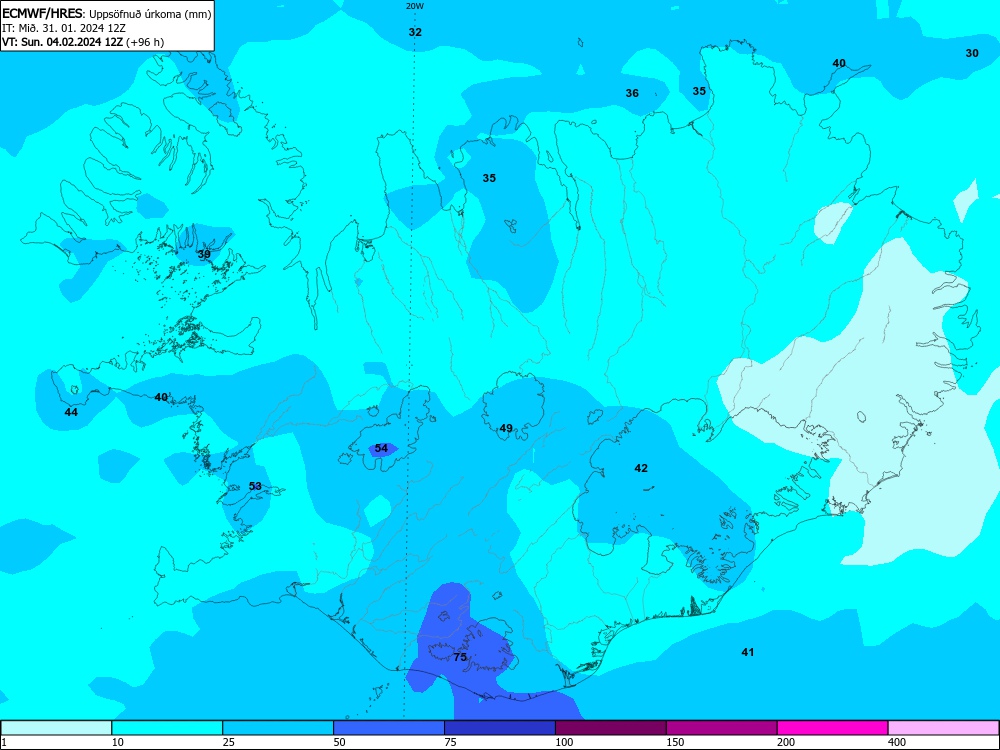Click the precipitation value 49 on the map
The width and height of the screenshot is (1000, 750).
(506, 428)
